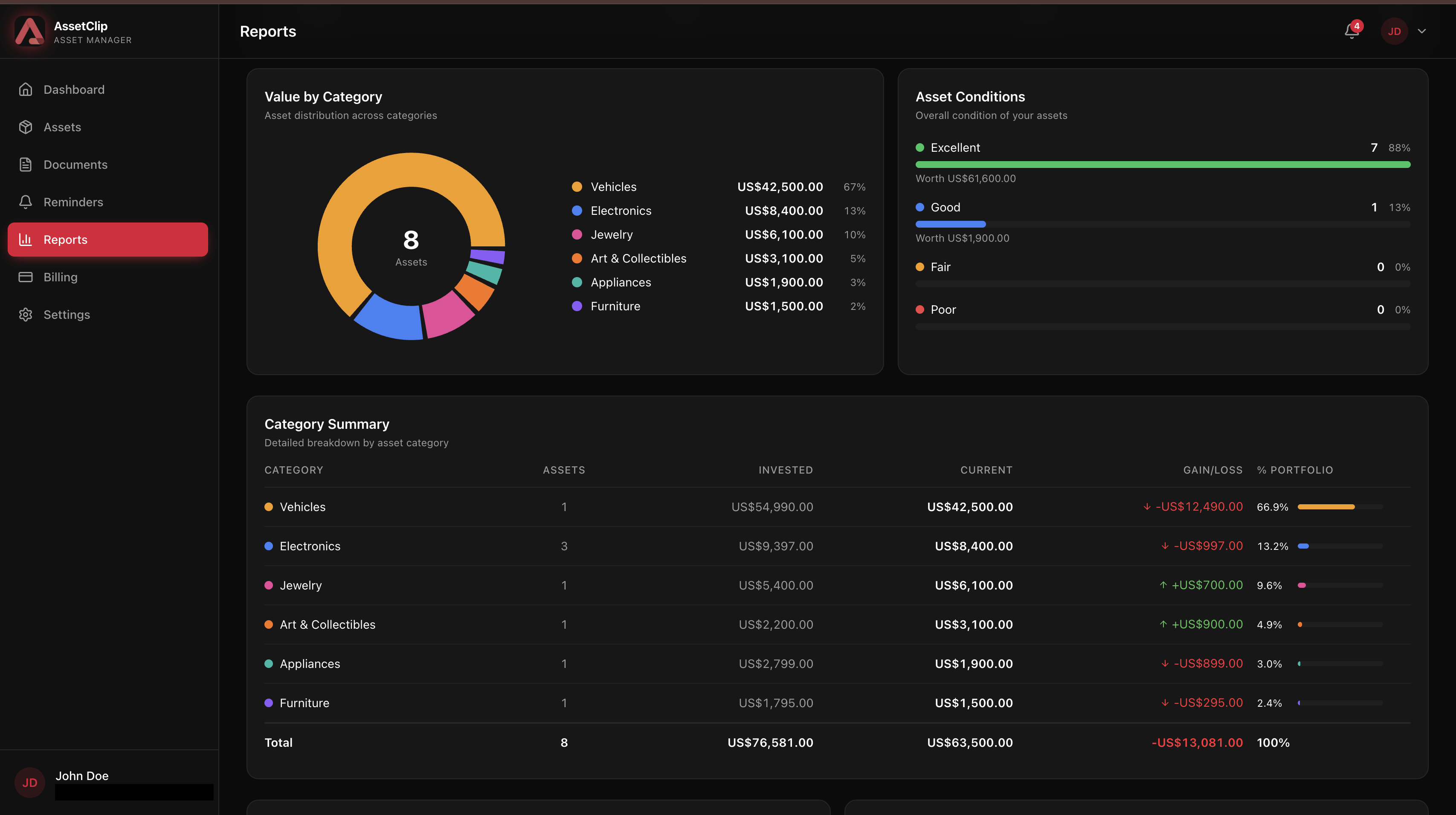Expand the user menu chevron

click(x=1422, y=31)
